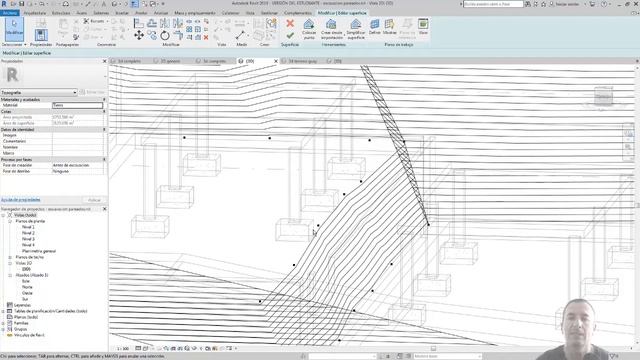Collapse the Datos de identidad section
This screenshot has width=640, height=360.
coord(104,129)
